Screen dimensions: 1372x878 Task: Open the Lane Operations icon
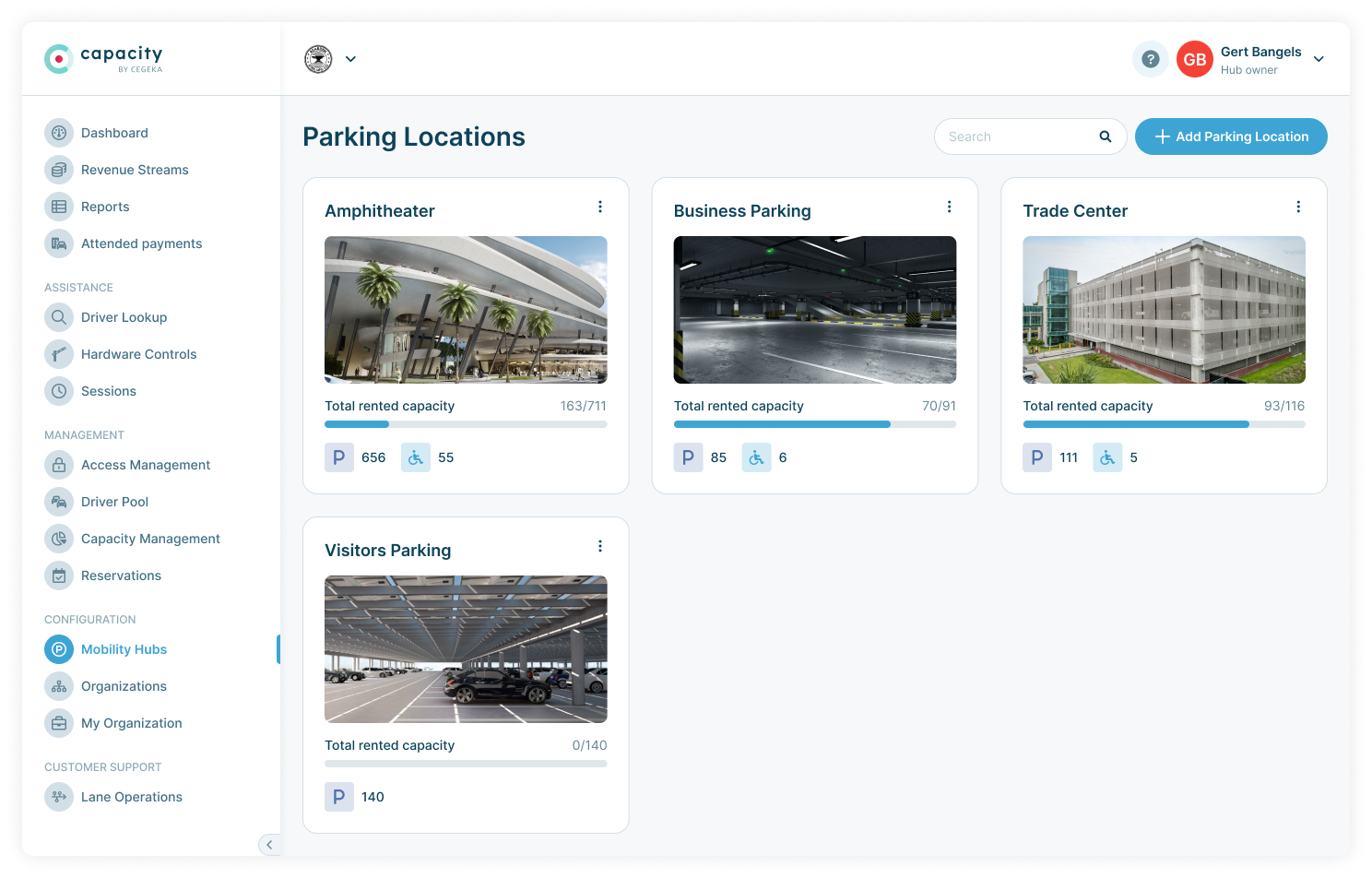(59, 797)
